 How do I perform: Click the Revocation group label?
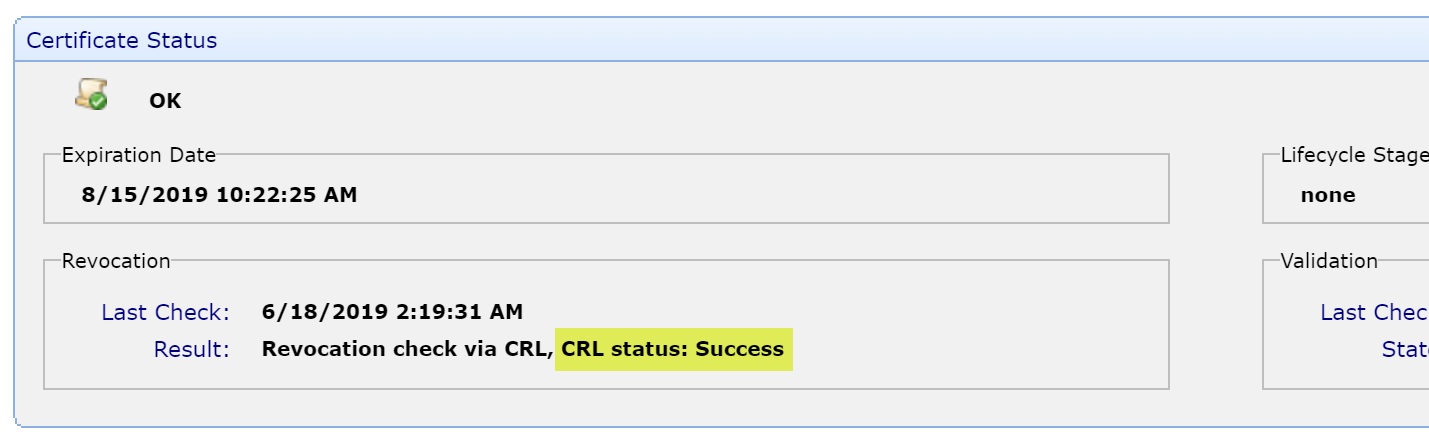[x=116, y=261]
